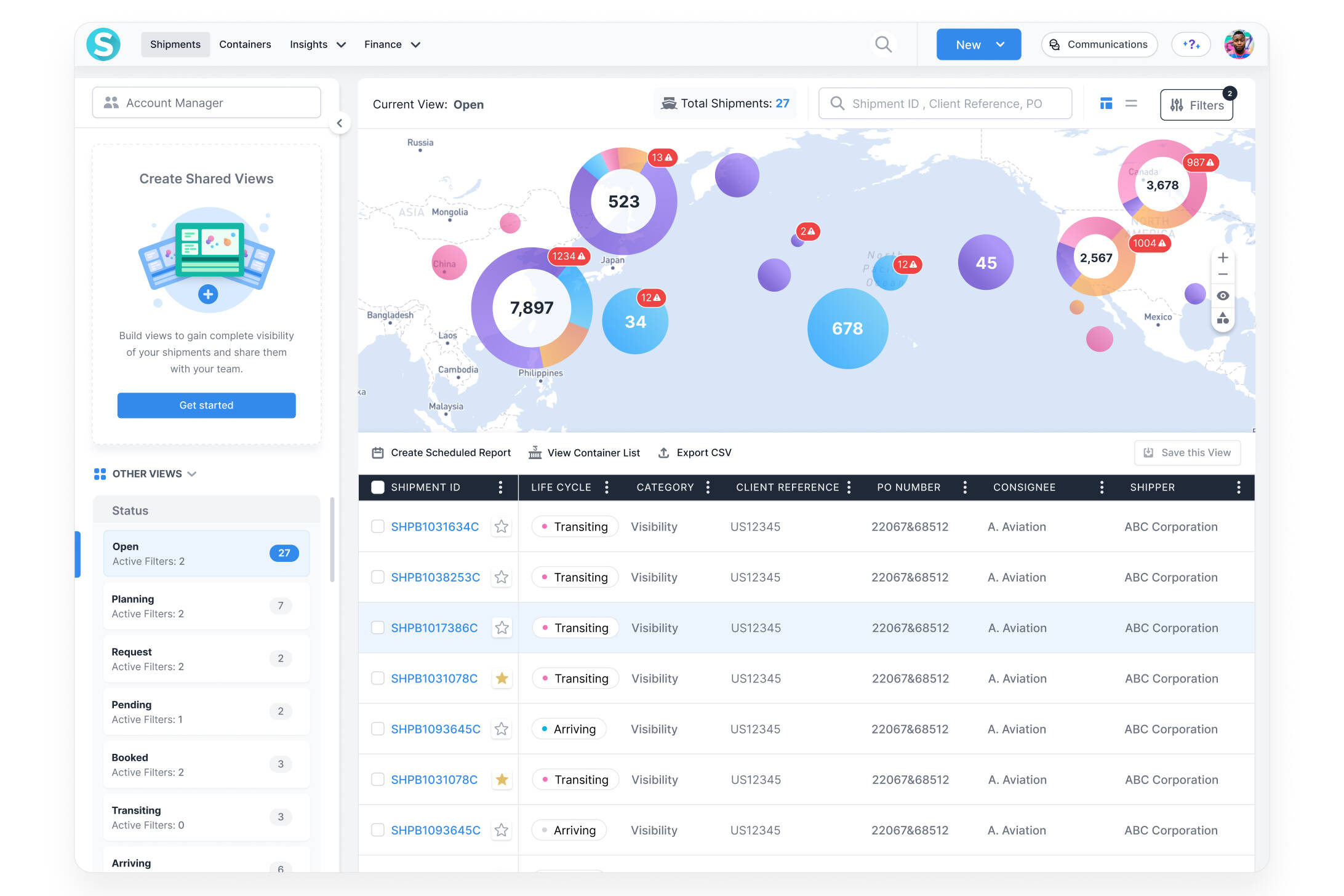Focus the Shipment ID search field

[x=945, y=103]
